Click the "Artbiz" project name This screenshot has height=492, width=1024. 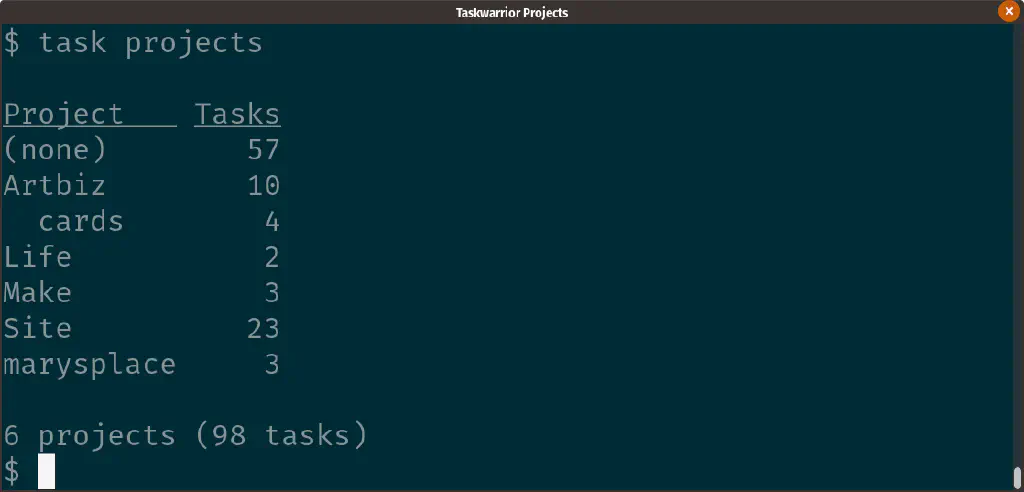tap(55, 186)
